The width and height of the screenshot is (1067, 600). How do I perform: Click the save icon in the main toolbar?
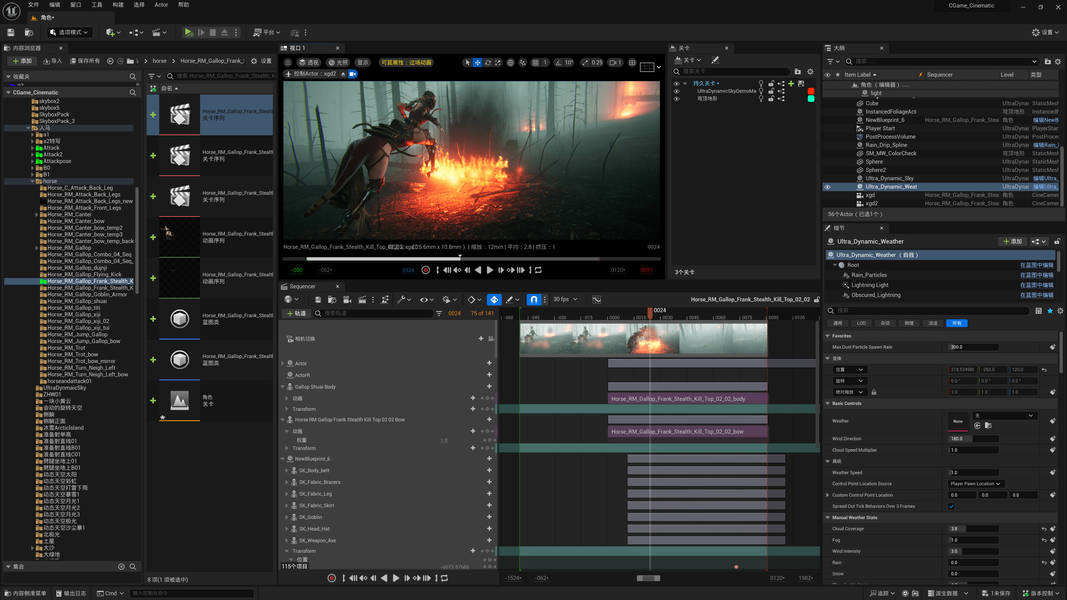[11, 32]
